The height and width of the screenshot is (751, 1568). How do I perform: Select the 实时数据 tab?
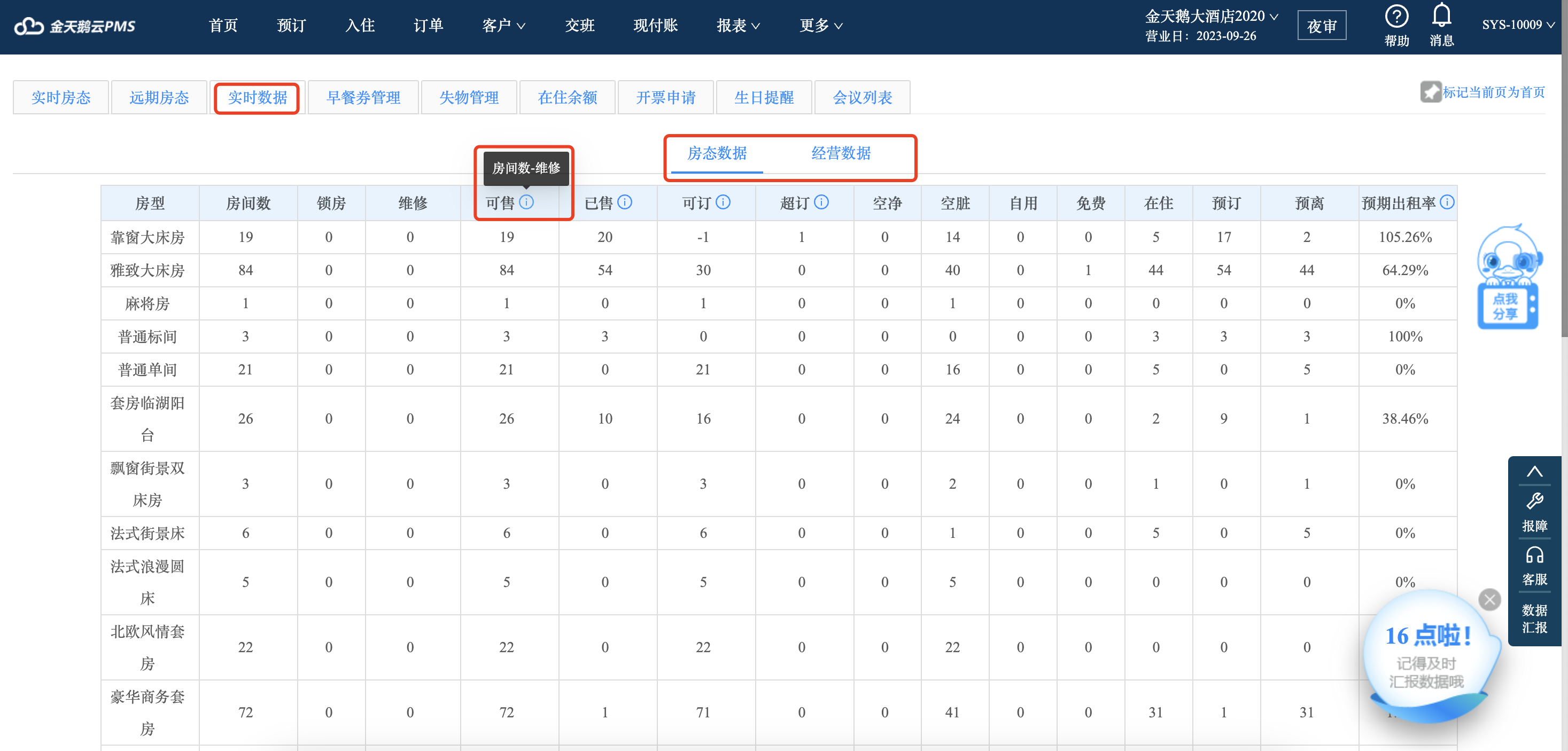tap(257, 97)
